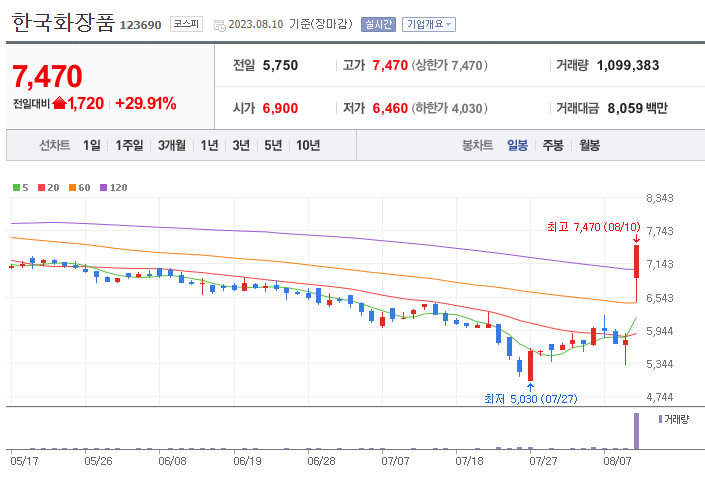The height and width of the screenshot is (488, 705).
Task: Switch line chart to 1년
Action: [x=209, y=145]
